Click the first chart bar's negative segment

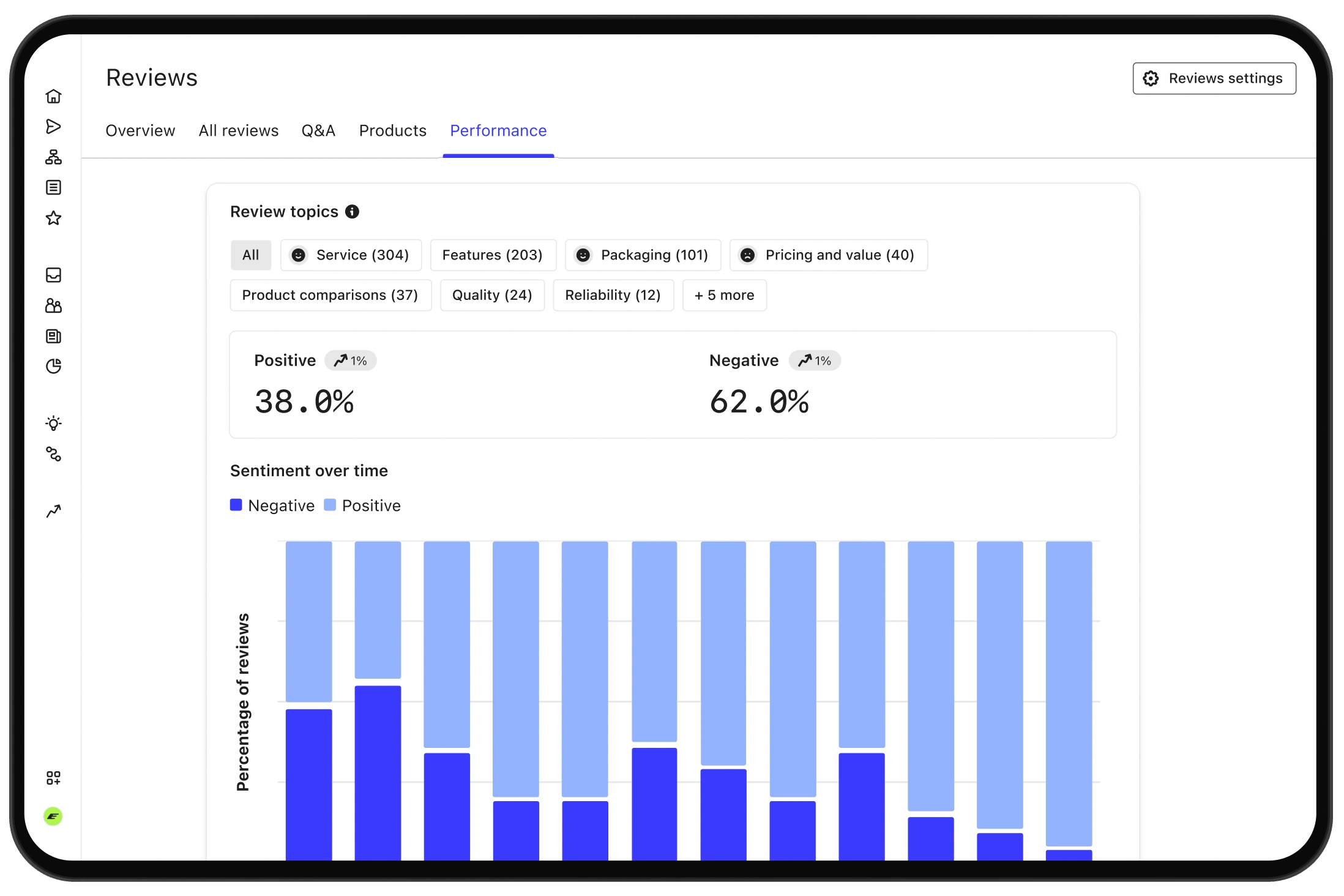pos(309,785)
